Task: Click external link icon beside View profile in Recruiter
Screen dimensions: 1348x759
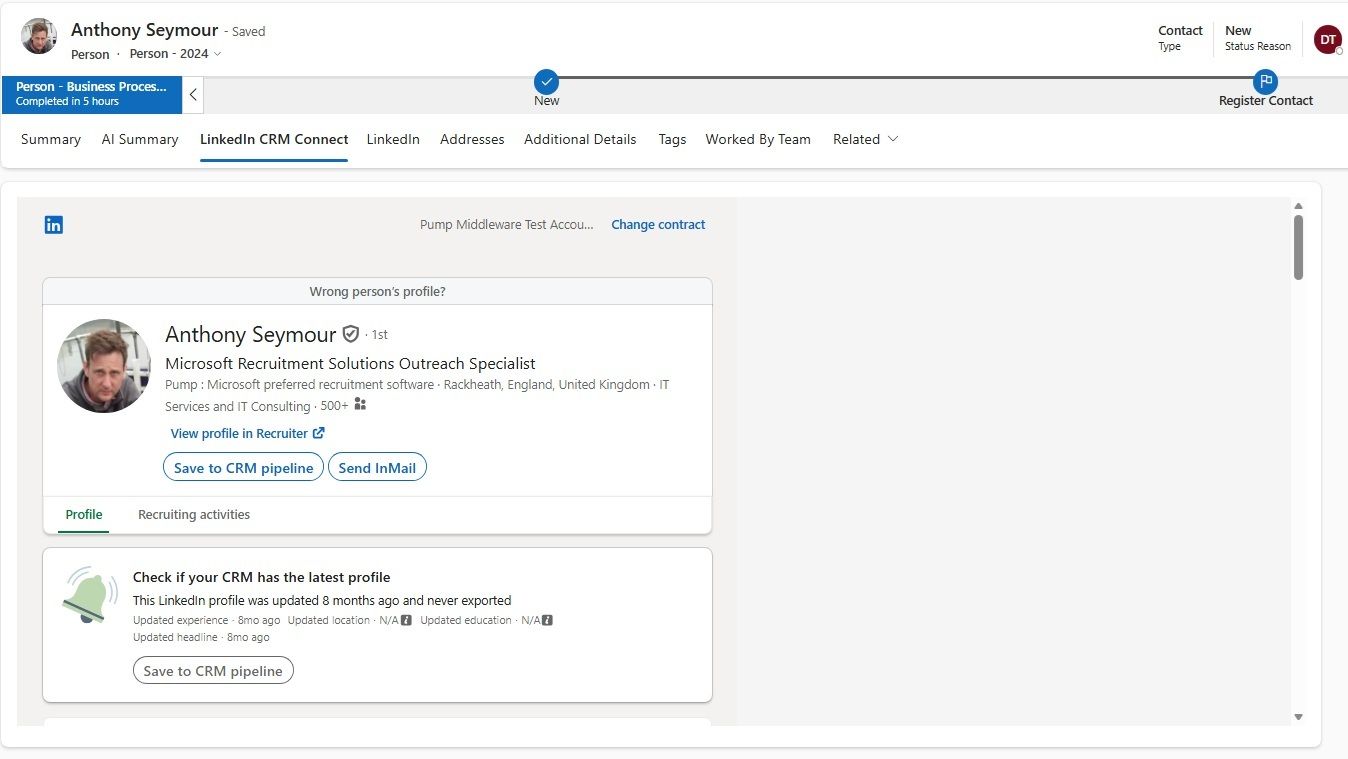Action: point(319,433)
